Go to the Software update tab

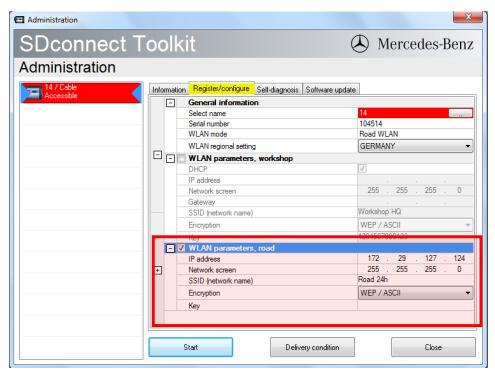coord(331,89)
